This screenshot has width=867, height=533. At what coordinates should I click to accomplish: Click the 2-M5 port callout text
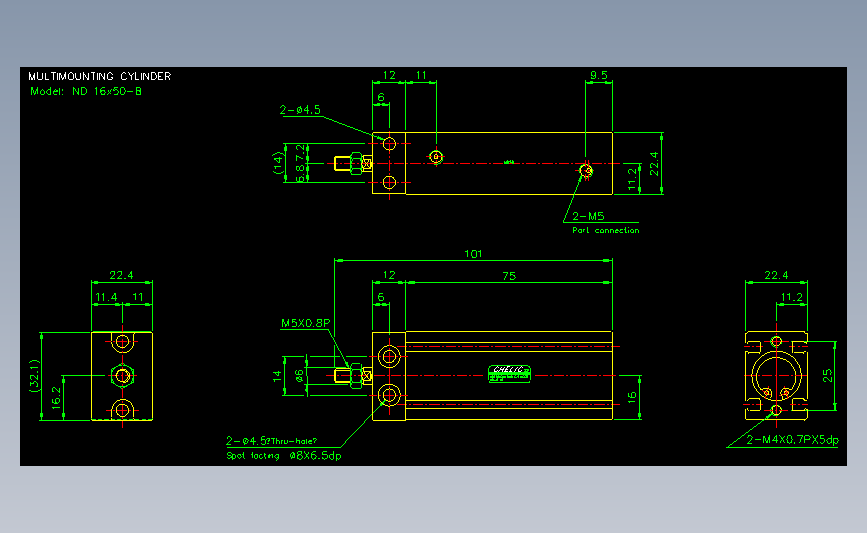[588, 216]
